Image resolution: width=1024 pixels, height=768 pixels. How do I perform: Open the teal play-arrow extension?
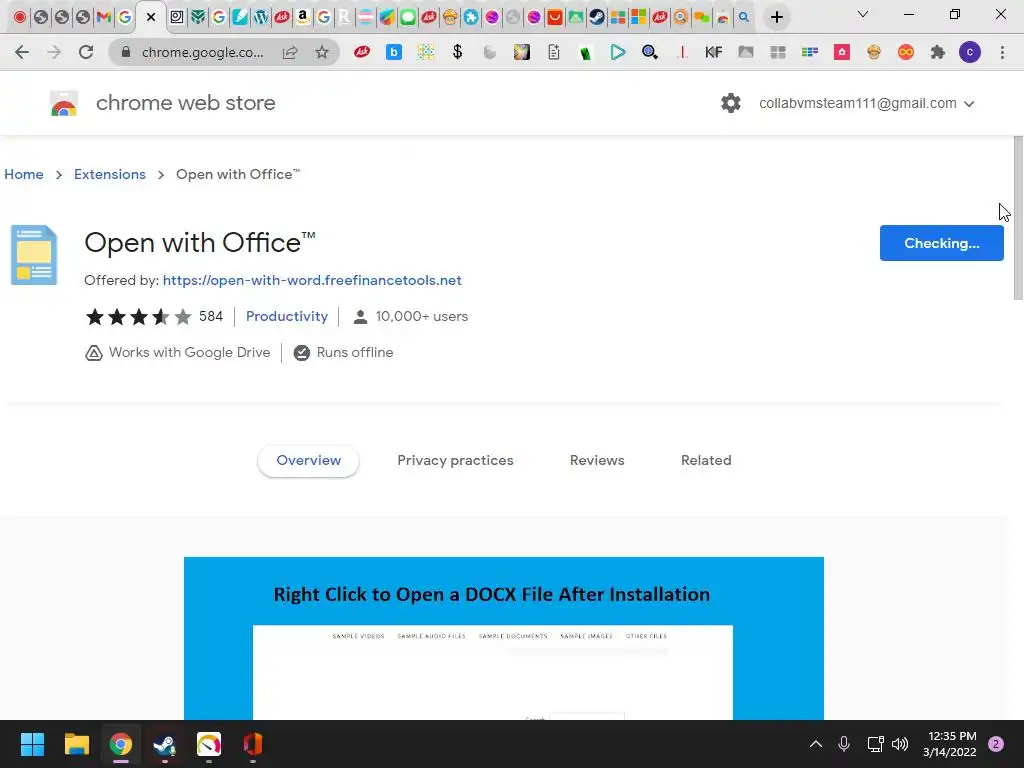click(x=618, y=52)
